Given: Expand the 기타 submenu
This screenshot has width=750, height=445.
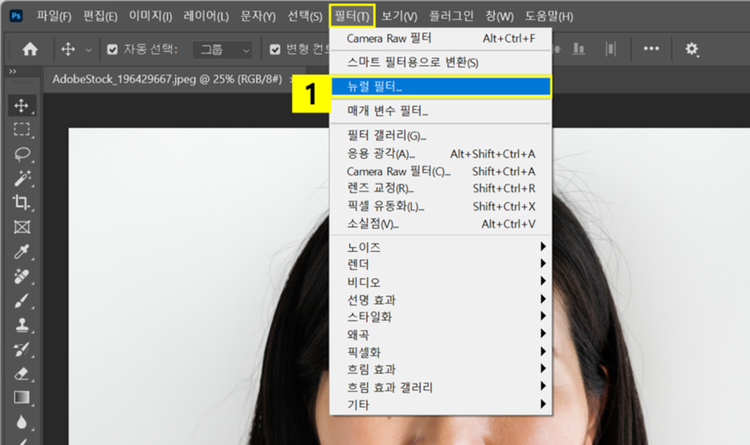Looking at the screenshot, I should (x=441, y=405).
